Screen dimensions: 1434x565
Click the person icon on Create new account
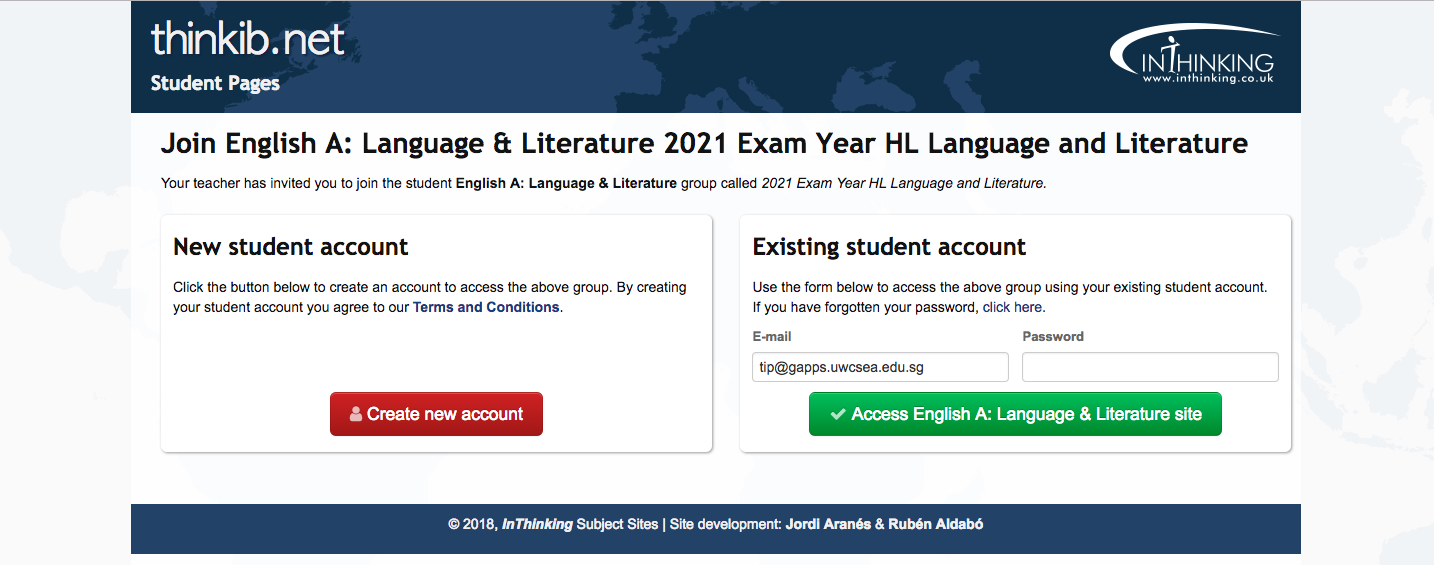point(356,414)
